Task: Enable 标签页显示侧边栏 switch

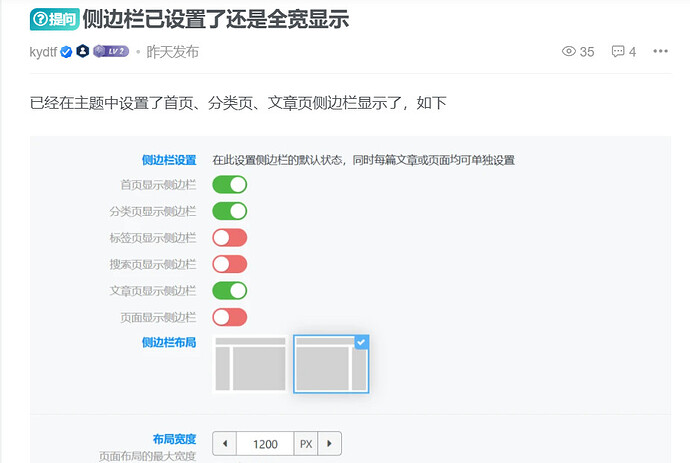Action: pos(229,238)
